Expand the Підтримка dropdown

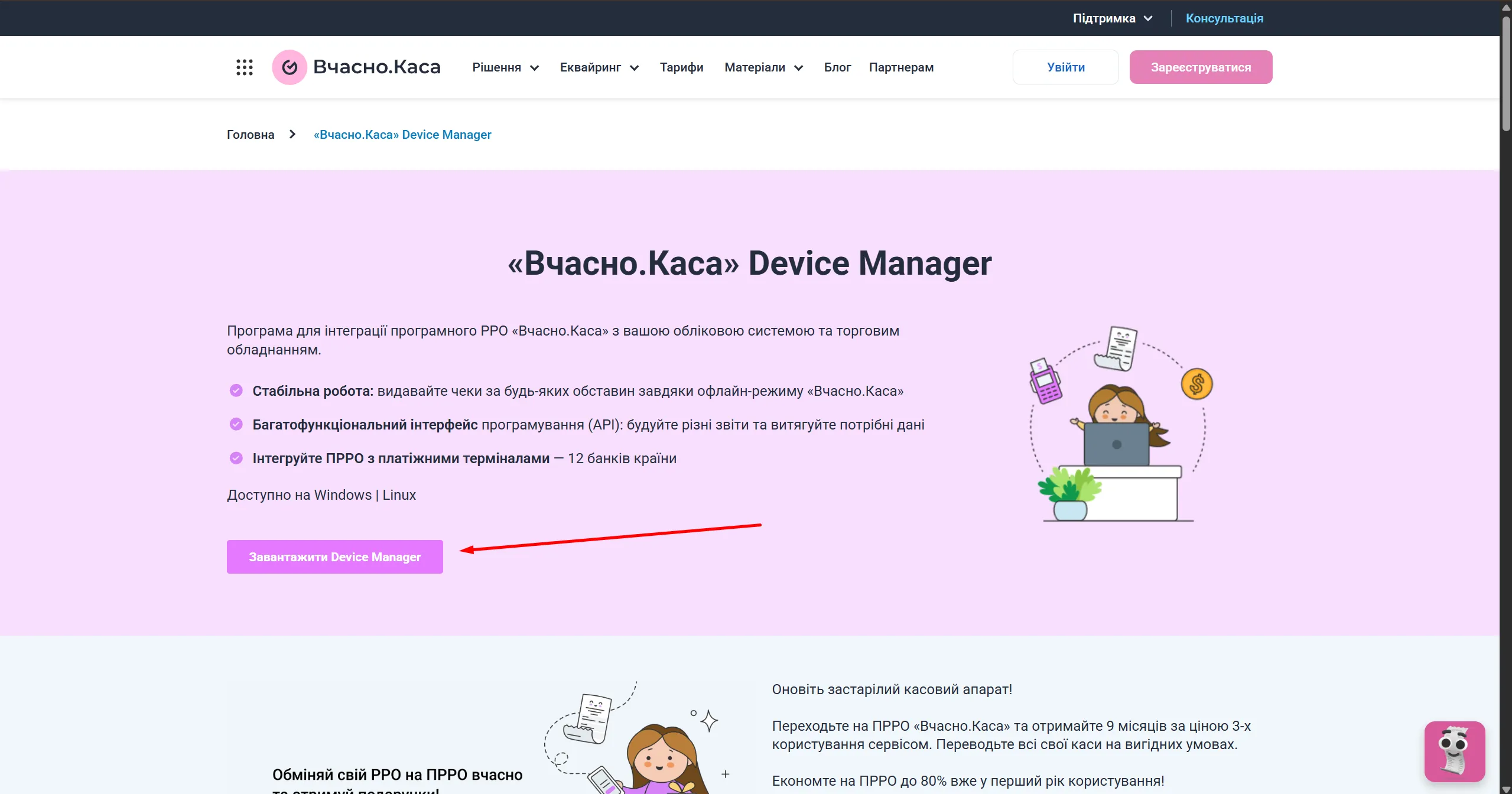(x=1113, y=18)
